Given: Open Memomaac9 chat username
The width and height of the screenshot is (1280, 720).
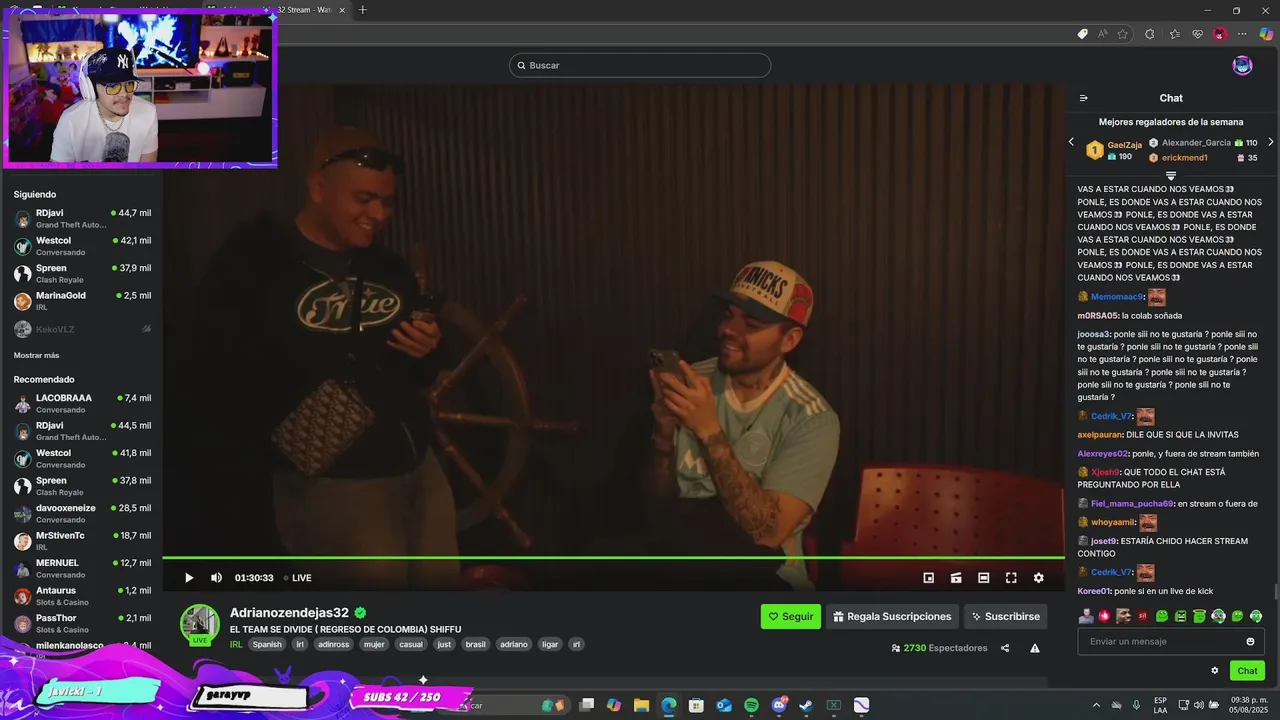Looking at the screenshot, I should (1117, 297).
